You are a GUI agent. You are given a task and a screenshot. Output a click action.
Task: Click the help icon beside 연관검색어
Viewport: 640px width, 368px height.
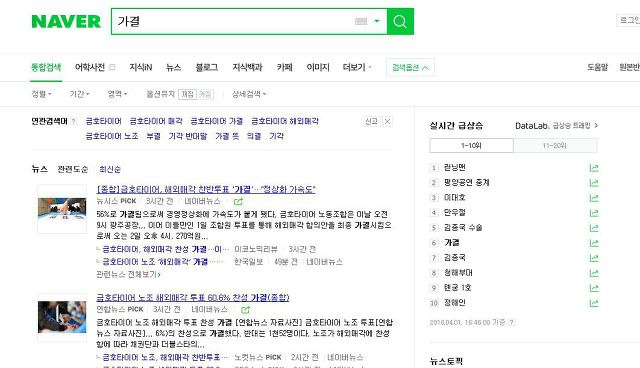[x=74, y=121]
